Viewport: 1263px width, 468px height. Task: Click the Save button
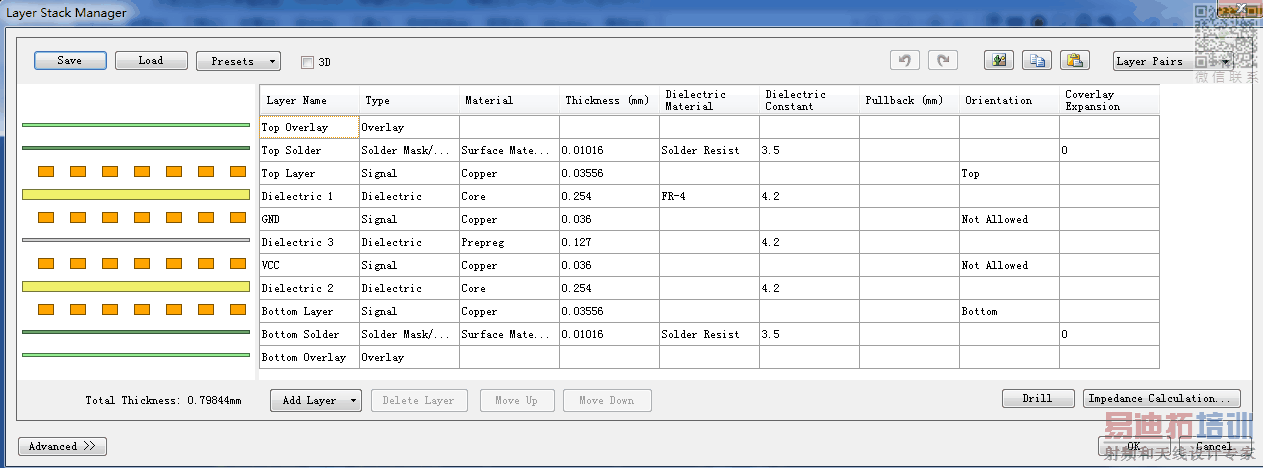click(70, 60)
